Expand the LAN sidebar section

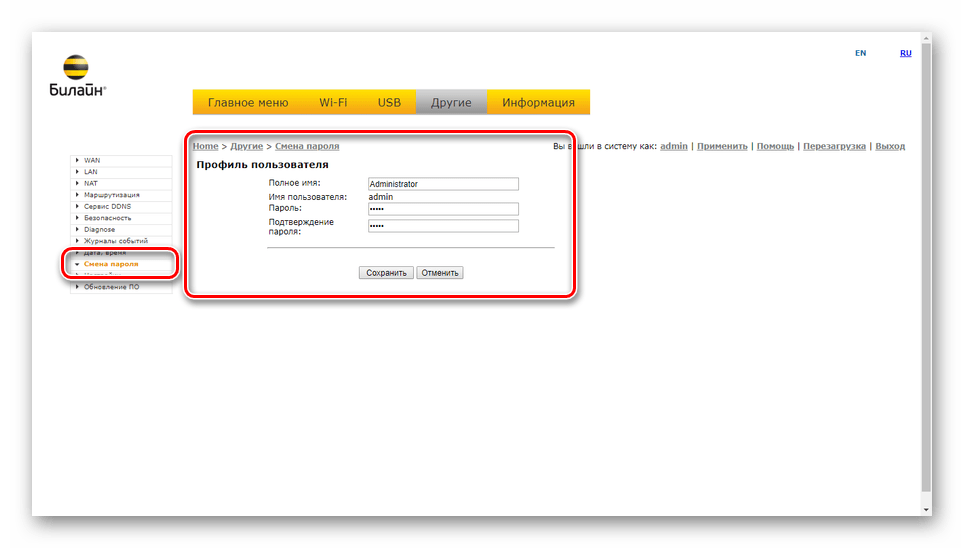pyautogui.click(x=122, y=172)
